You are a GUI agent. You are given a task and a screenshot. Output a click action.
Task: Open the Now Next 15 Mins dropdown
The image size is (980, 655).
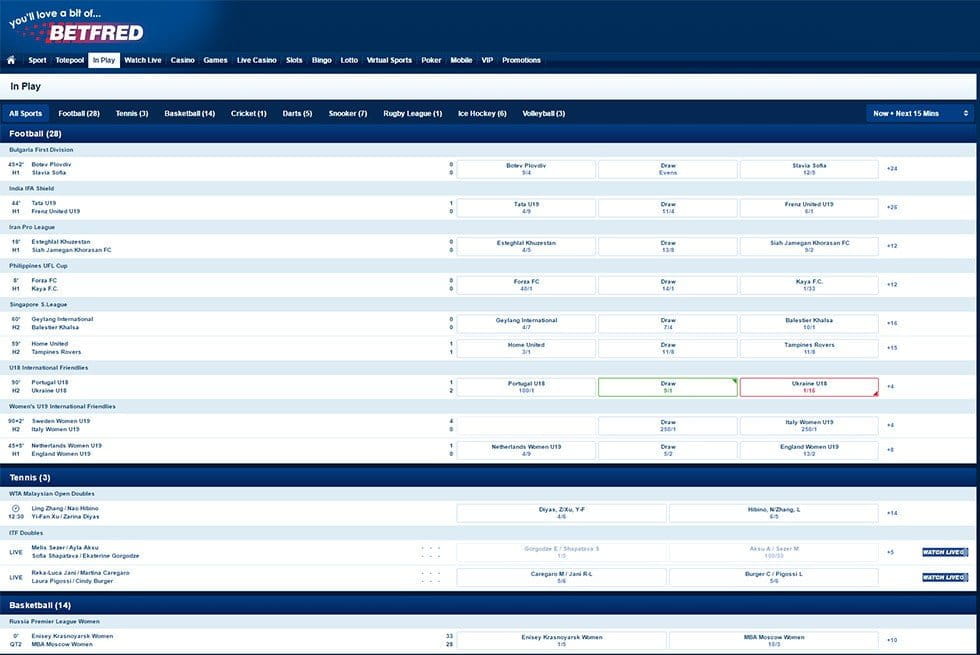(x=921, y=113)
